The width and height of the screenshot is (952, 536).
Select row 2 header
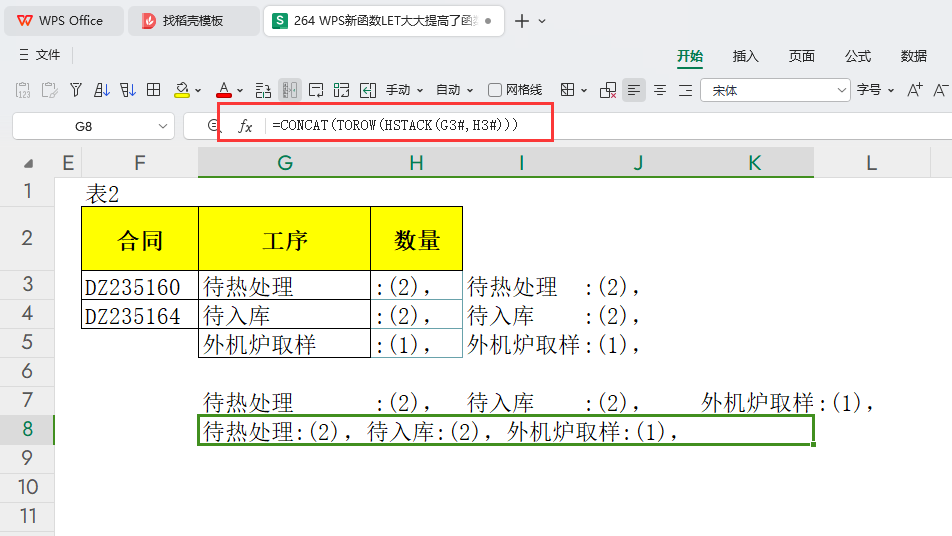27,238
